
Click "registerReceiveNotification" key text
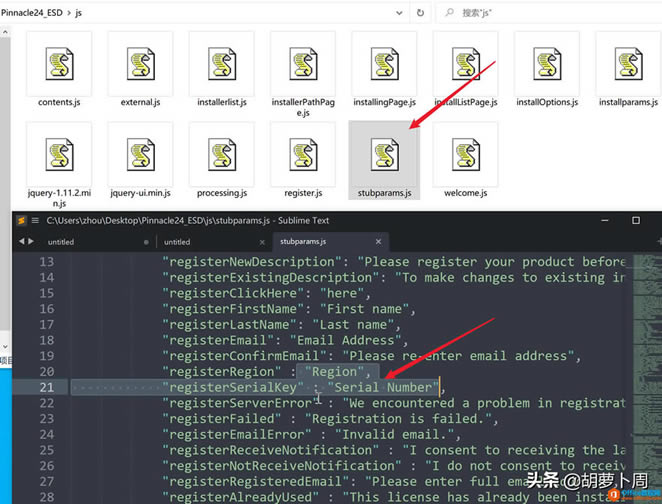pyautogui.click(x=271, y=450)
